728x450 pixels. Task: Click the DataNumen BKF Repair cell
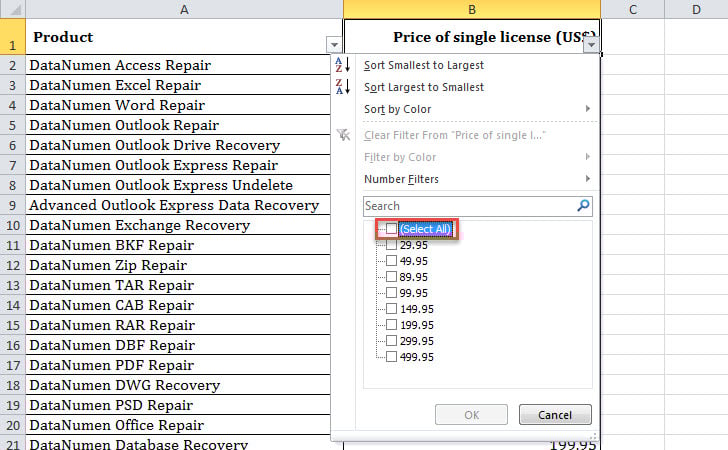pyautogui.click(x=178, y=245)
